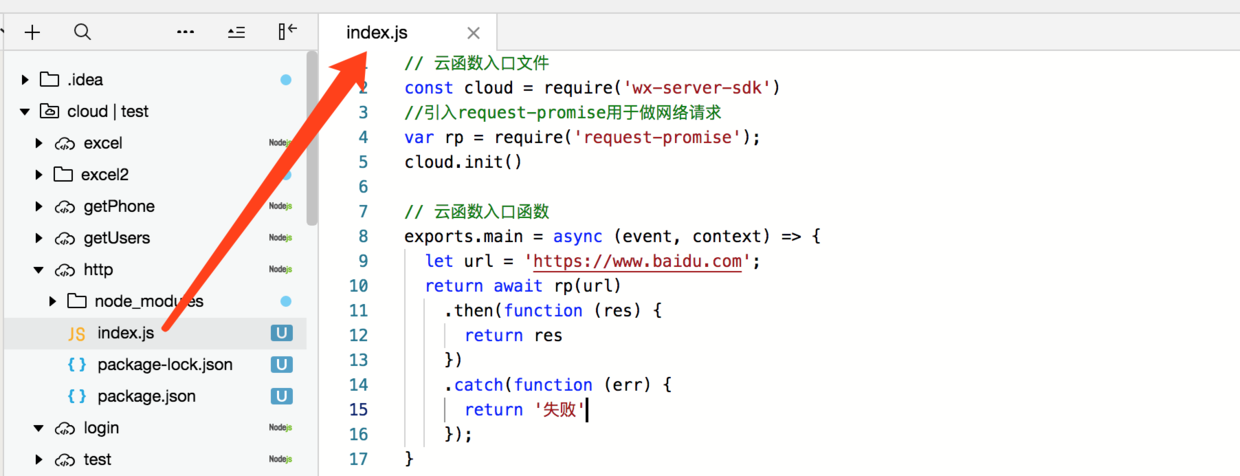
Task: Click the cloud | test folder icon
Action: pyautogui.click(x=49, y=111)
